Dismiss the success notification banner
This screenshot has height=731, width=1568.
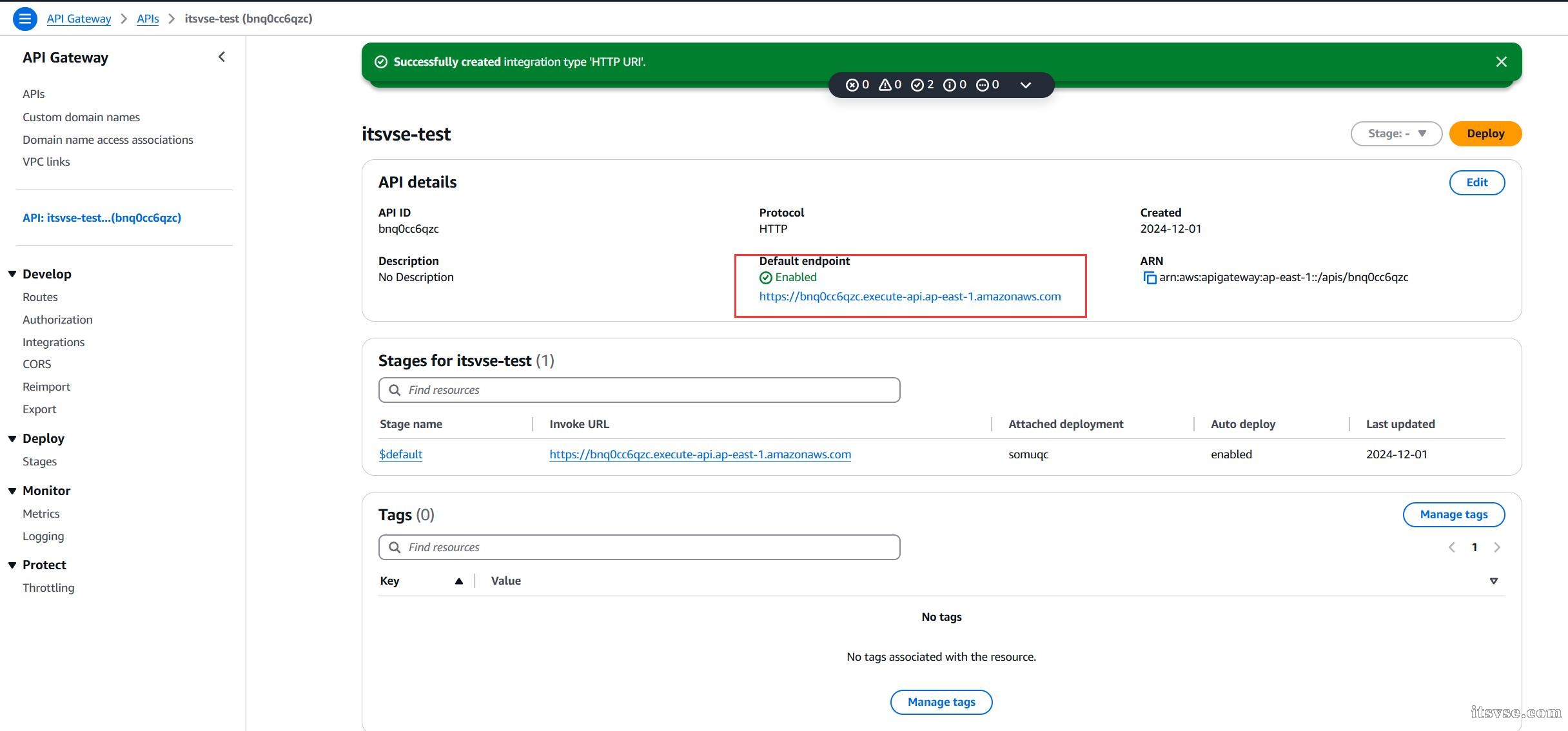coord(1501,62)
